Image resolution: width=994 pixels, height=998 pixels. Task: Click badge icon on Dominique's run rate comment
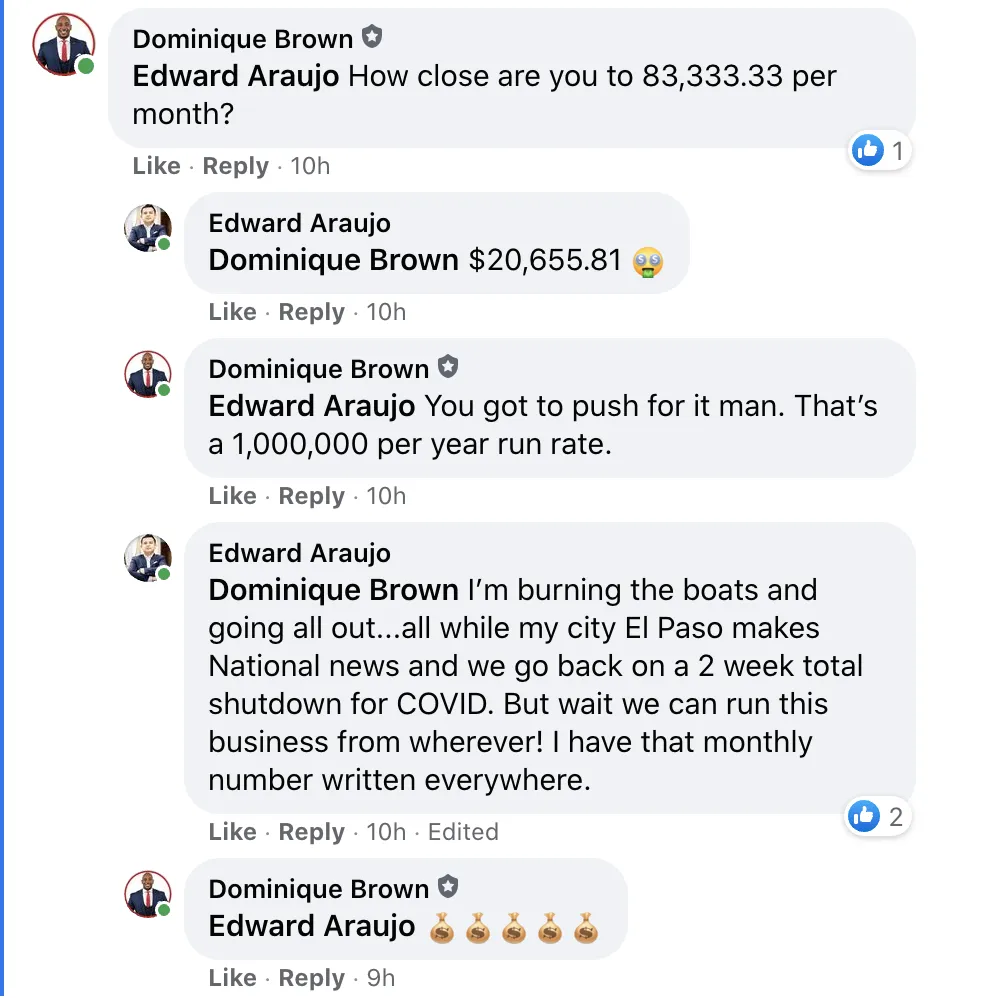(x=448, y=368)
